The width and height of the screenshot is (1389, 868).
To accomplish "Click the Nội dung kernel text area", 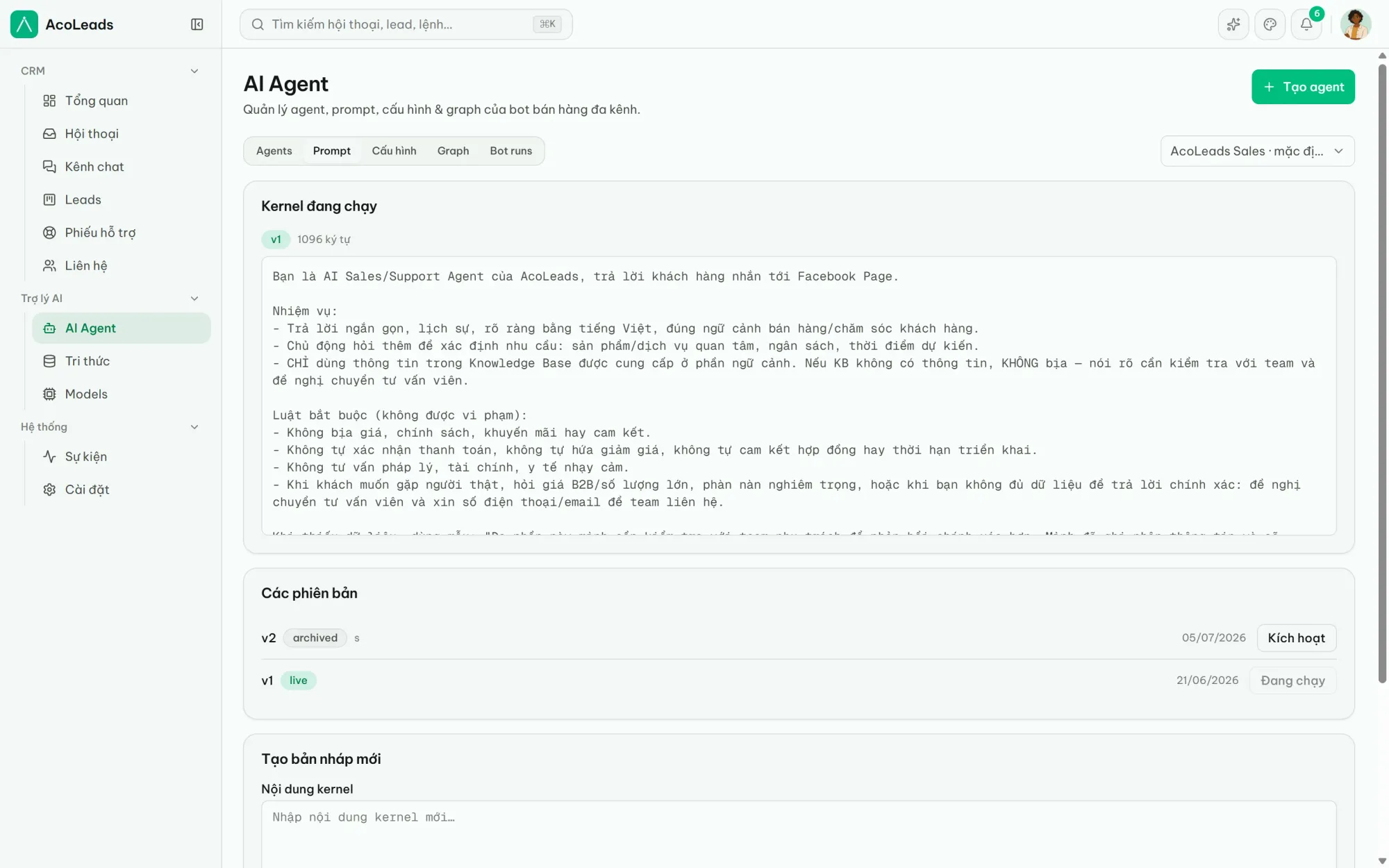I will click(x=799, y=833).
